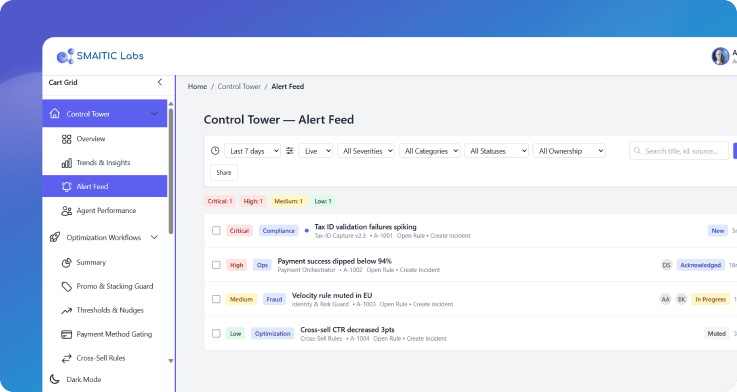This screenshot has height=392, width=737.
Task: Create Incident link on Cross-sell CTR alert
Action: [x=427, y=339]
